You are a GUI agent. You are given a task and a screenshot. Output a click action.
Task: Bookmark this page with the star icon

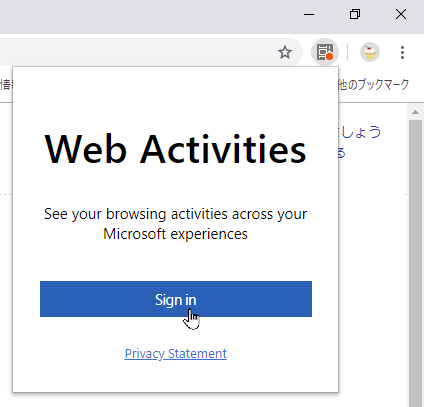point(285,52)
